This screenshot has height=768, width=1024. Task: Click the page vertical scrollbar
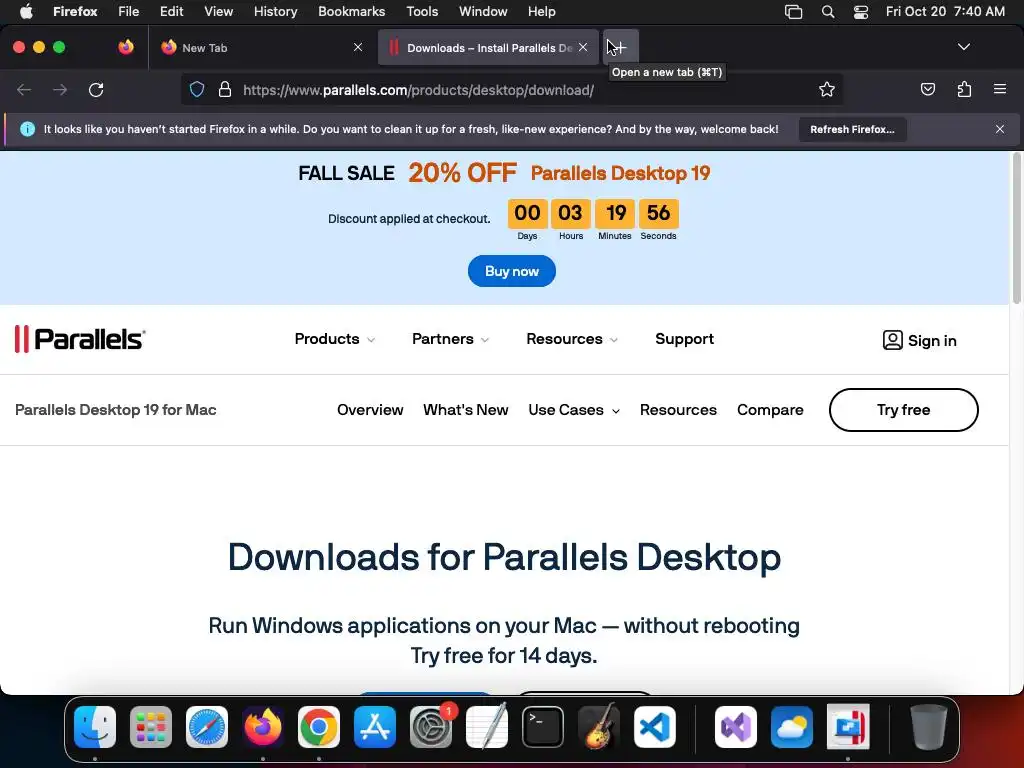(x=1016, y=229)
